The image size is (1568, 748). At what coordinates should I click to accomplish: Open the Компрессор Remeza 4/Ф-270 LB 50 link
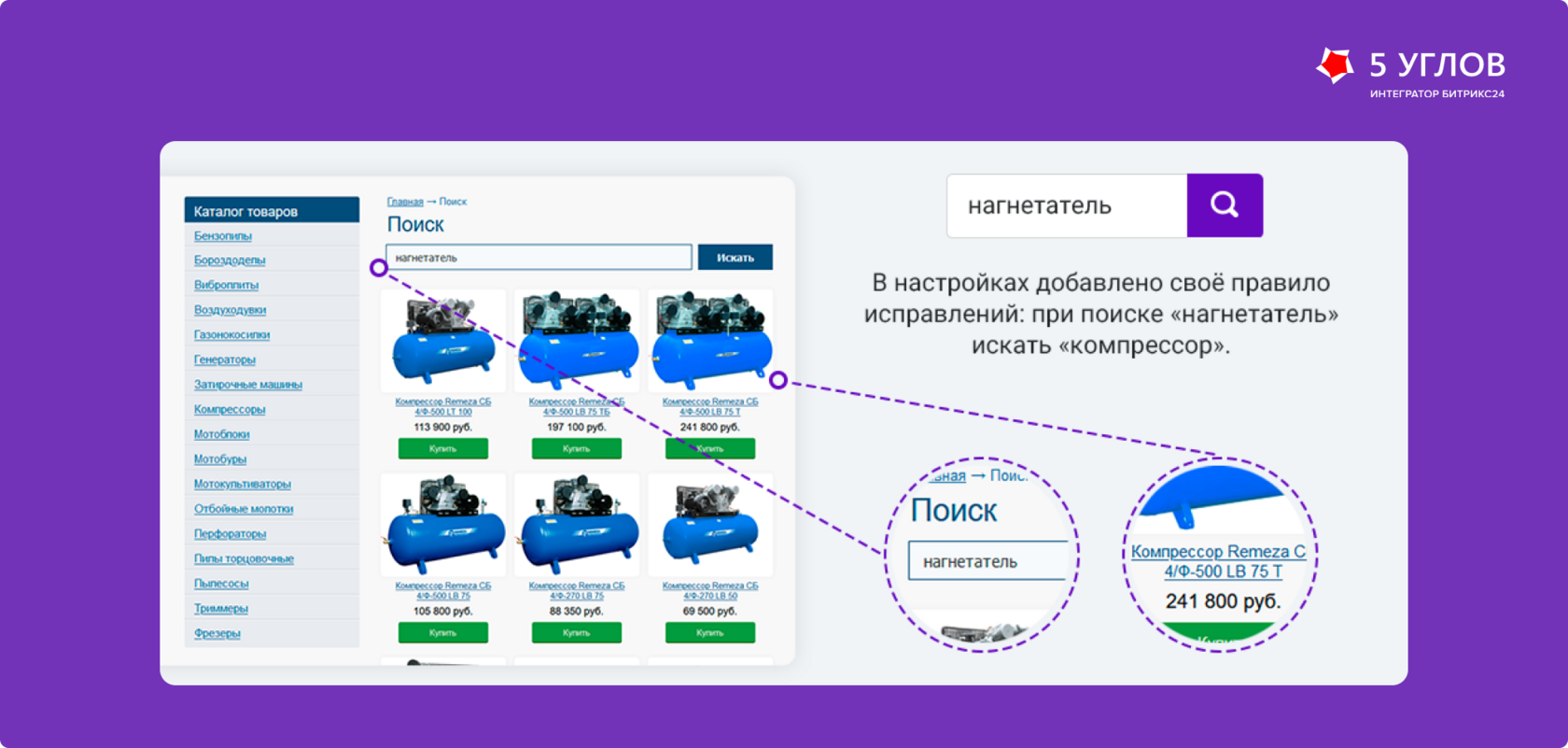point(710,590)
